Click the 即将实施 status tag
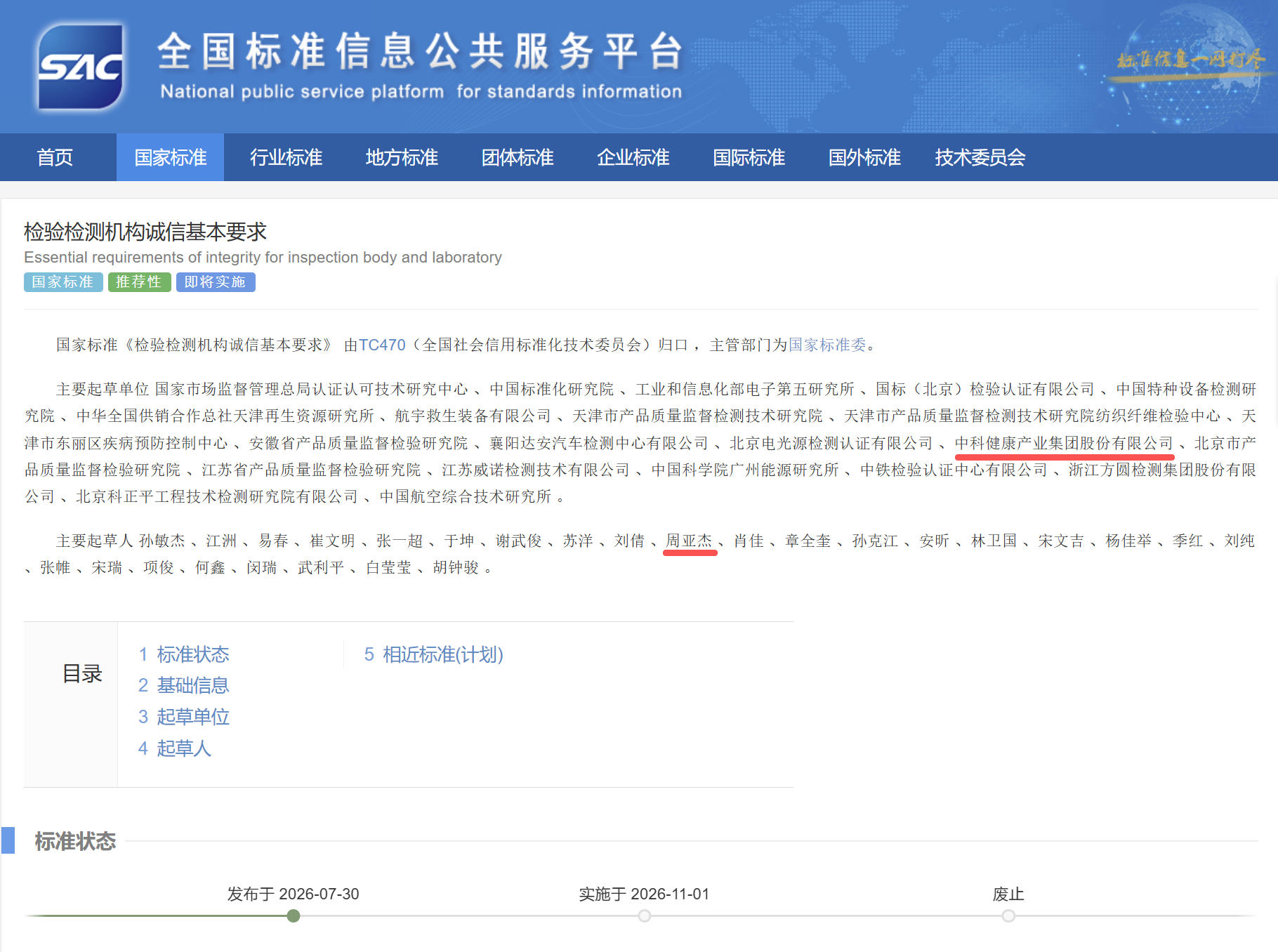This screenshot has height=952, width=1278. pos(216,282)
